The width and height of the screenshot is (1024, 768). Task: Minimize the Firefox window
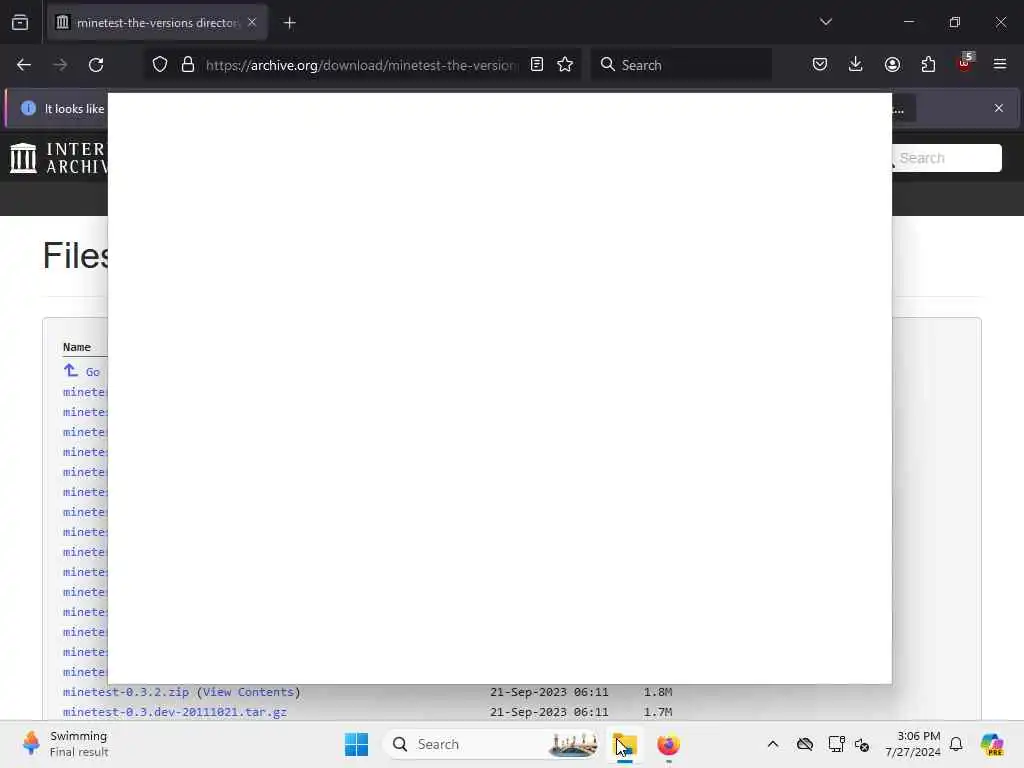point(908,22)
